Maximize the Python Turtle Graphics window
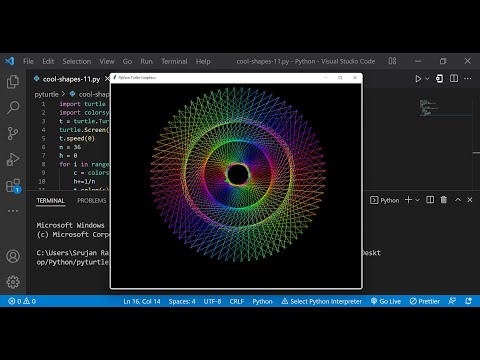 click(x=340, y=77)
